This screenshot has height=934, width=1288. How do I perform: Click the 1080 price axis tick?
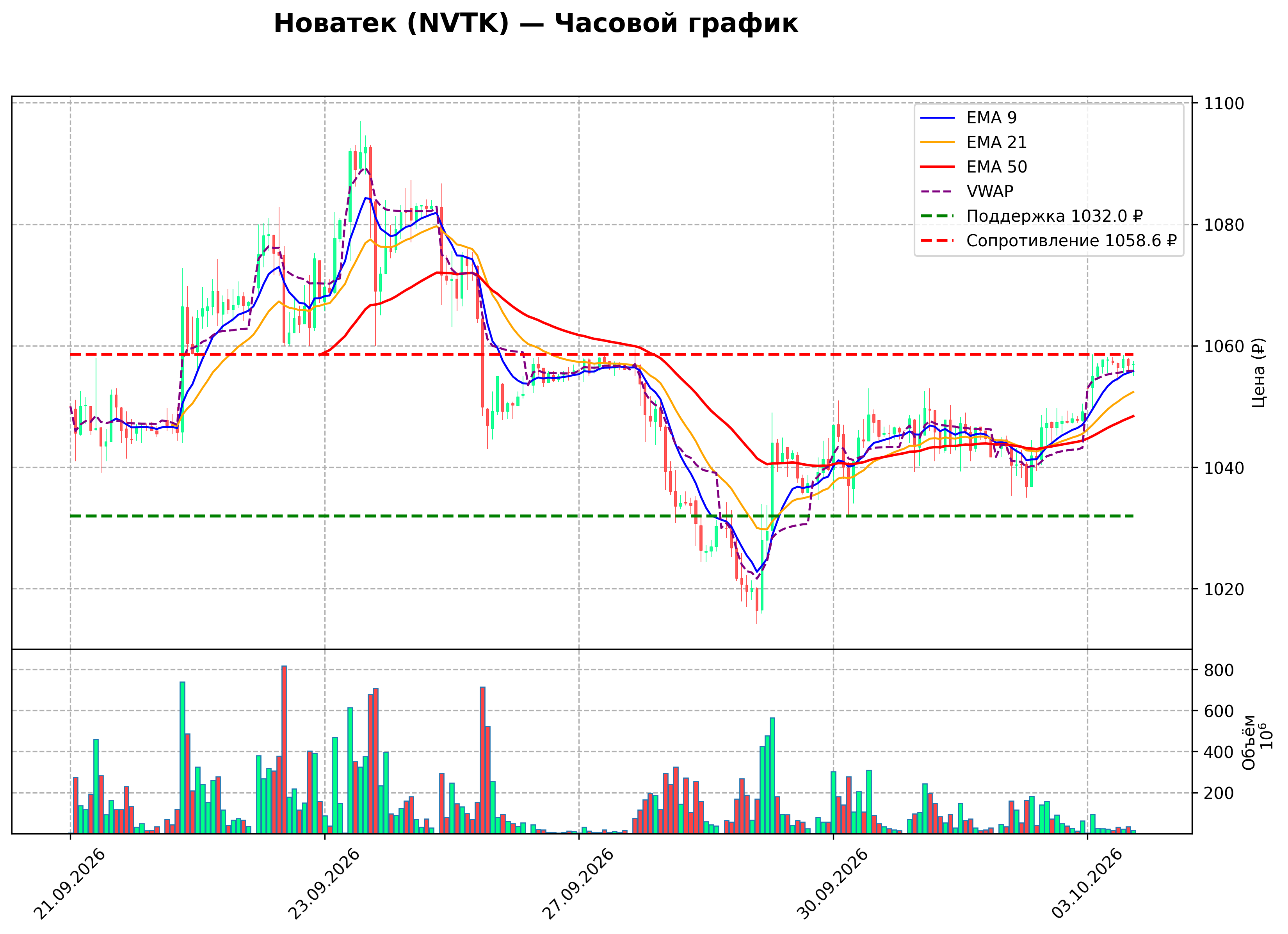[1224, 226]
